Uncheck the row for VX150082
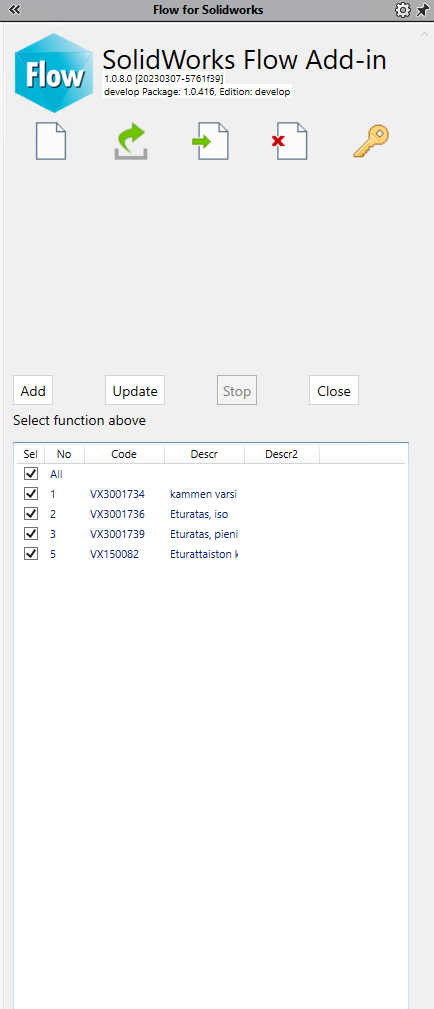Screen dimensions: 434x1009 tap(30, 553)
